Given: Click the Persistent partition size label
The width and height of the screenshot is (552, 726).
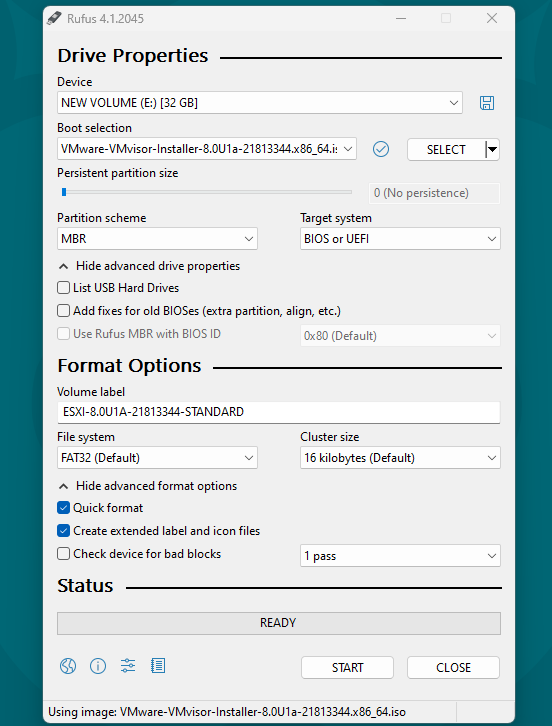Looking at the screenshot, I should [x=118, y=173].
